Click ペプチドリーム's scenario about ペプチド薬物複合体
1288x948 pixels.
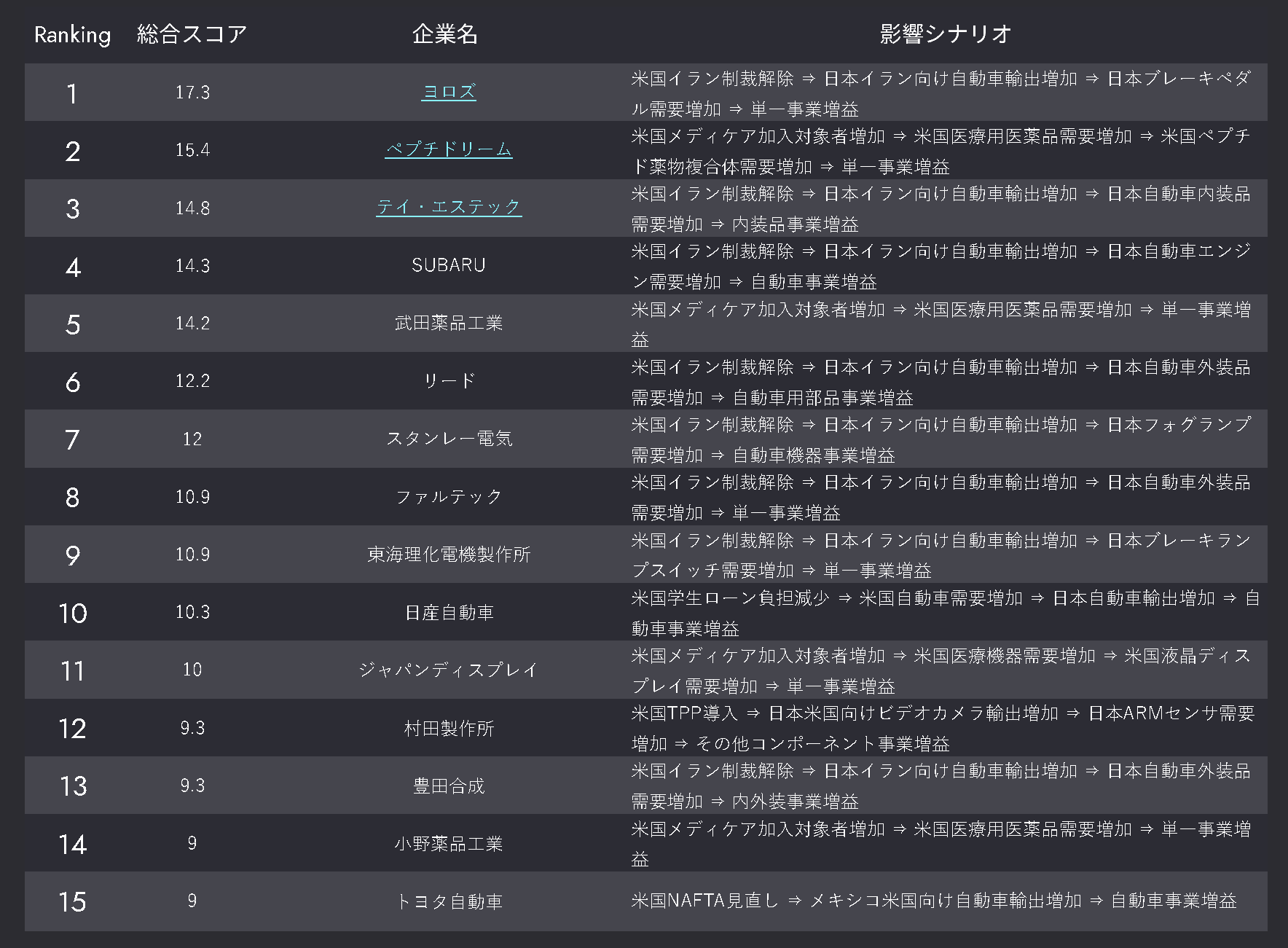tap(941, 151)
